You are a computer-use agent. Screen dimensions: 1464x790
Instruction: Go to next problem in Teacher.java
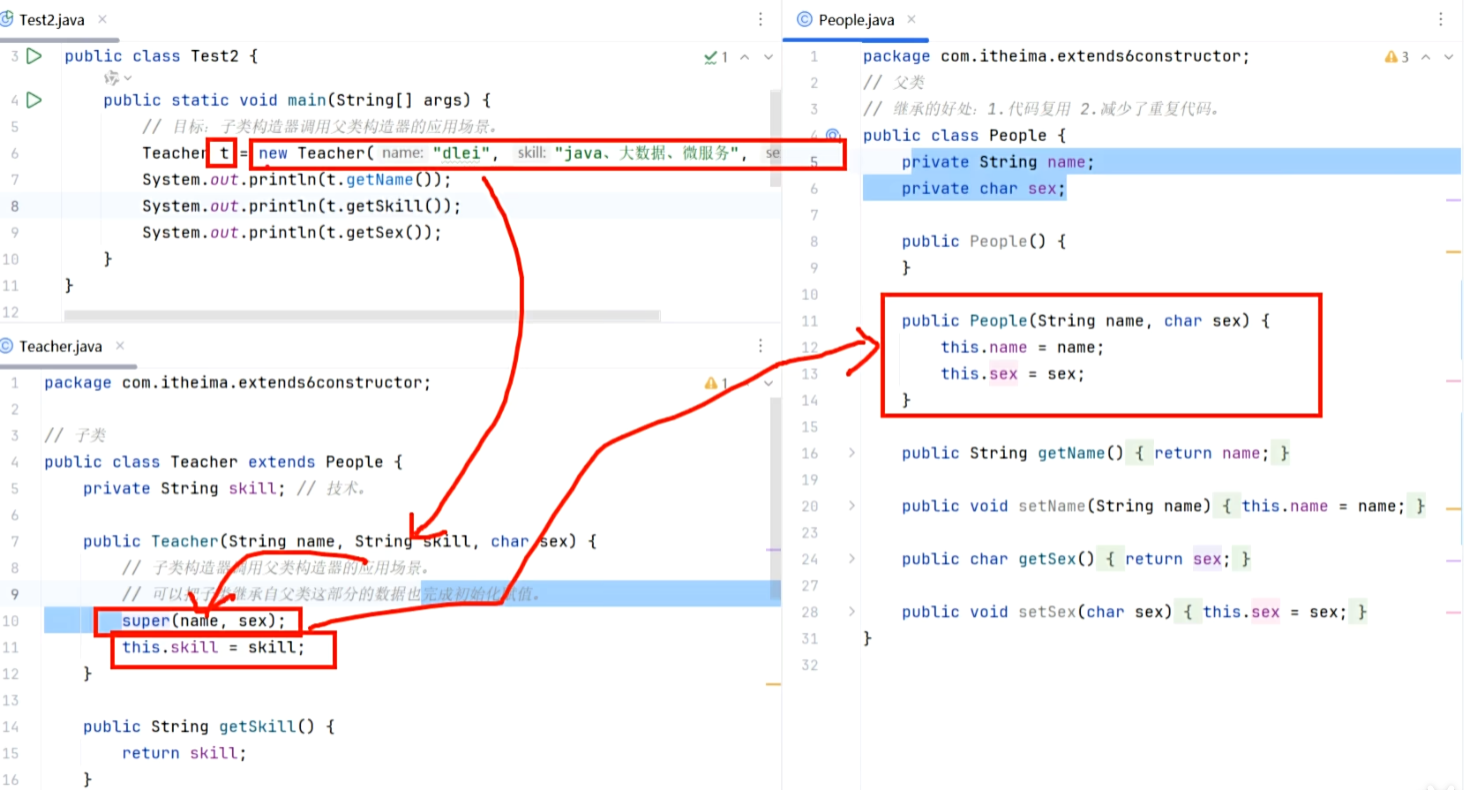click(768, 383)
